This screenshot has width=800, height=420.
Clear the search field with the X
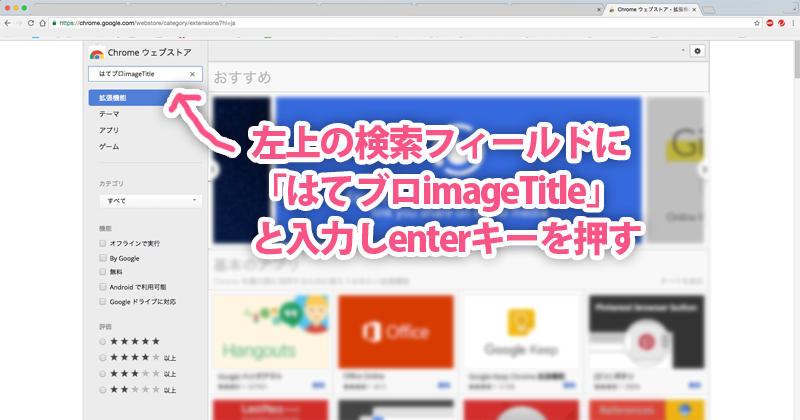(x=192, y=74)
